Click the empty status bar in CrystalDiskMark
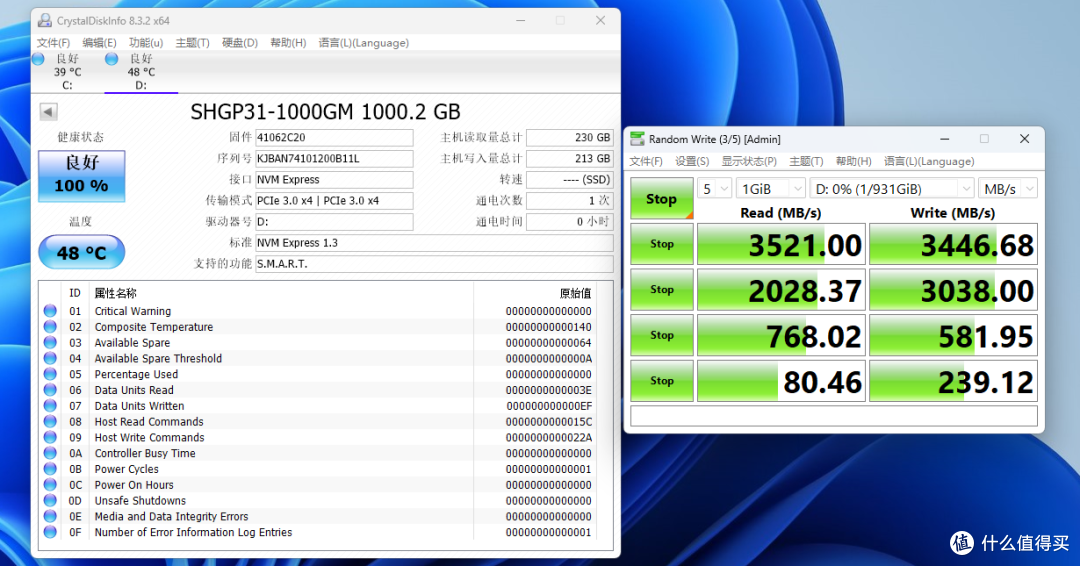The width and height of the screenshot is (1080, 566). pos(833,416)
